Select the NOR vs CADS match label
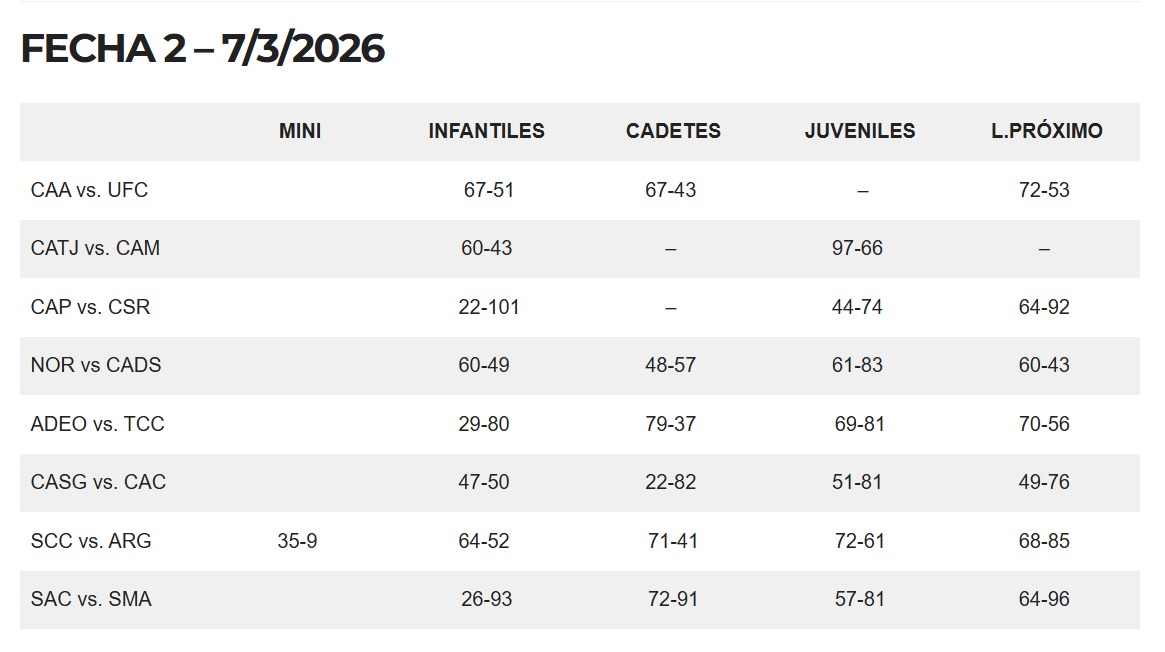The width and height of the screenshot is (1165, 652). click(x=96, y=365)
